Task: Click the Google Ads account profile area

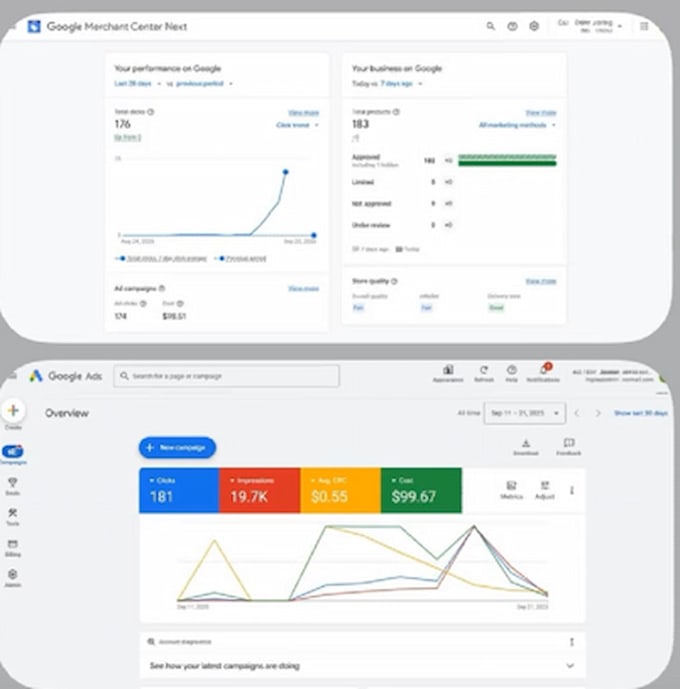Action: coord(614,375)
